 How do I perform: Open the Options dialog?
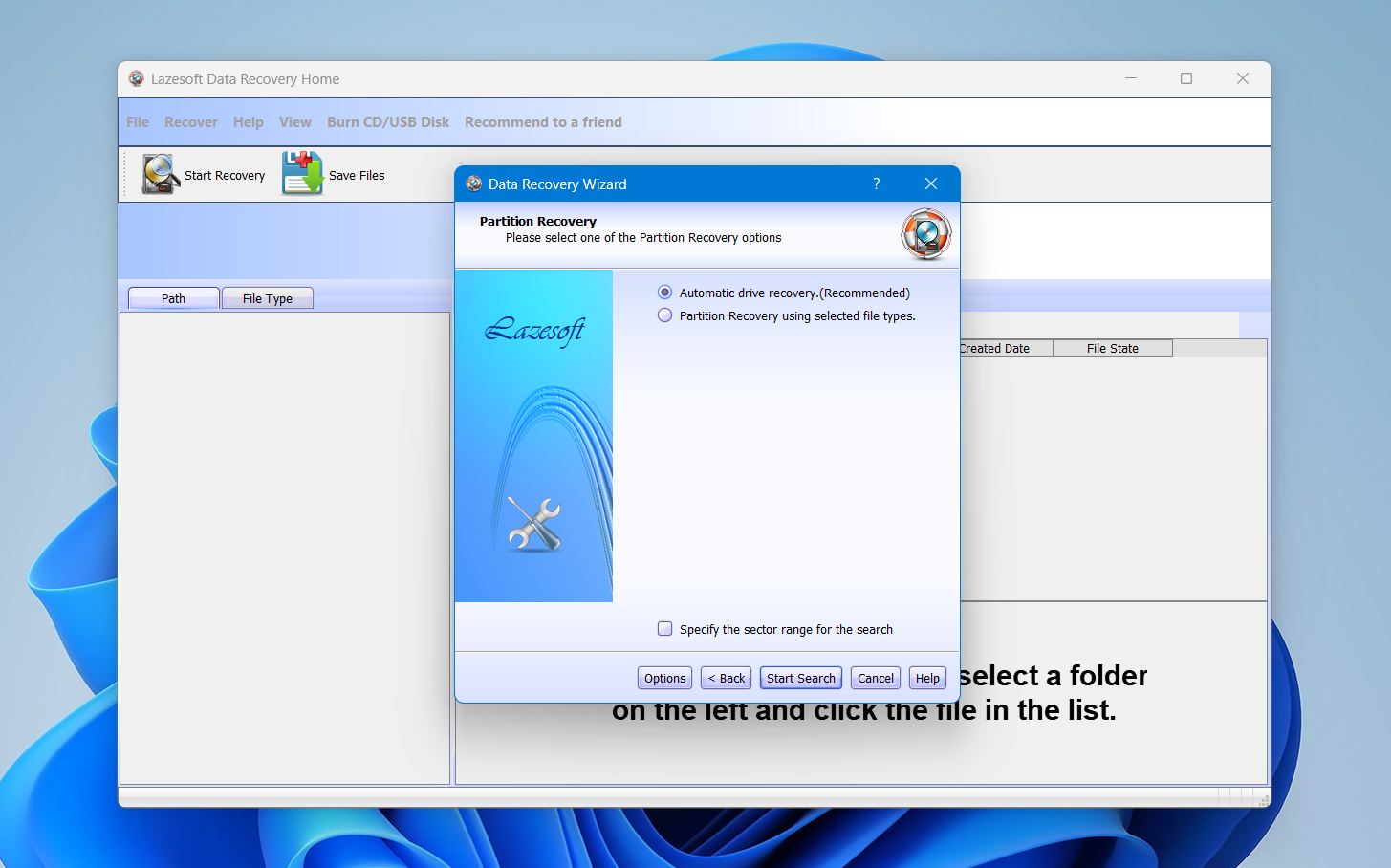[x=663, y=677]
